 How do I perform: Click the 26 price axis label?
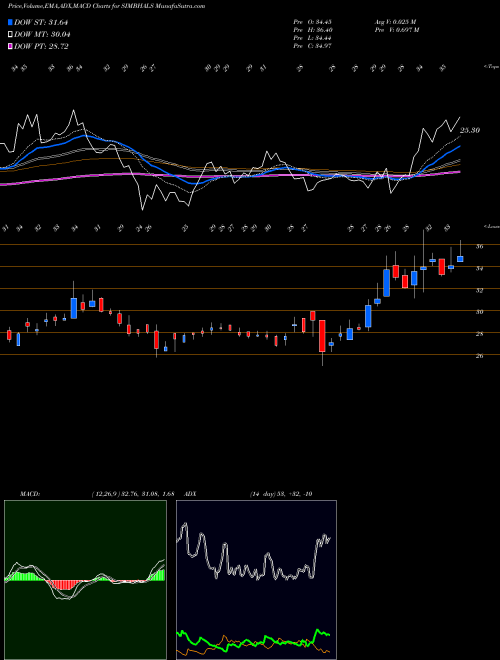coord(479,356)
